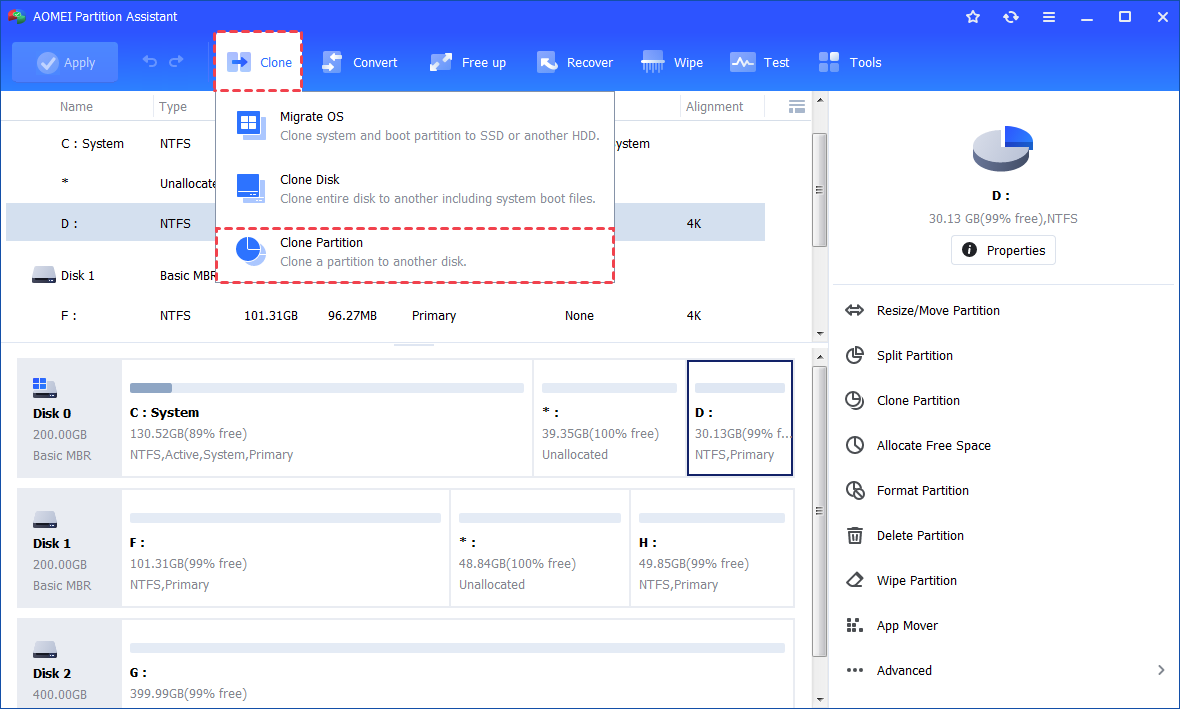Select the F : row in partition list
The image size is (1180, 709).
coord(385,315)
